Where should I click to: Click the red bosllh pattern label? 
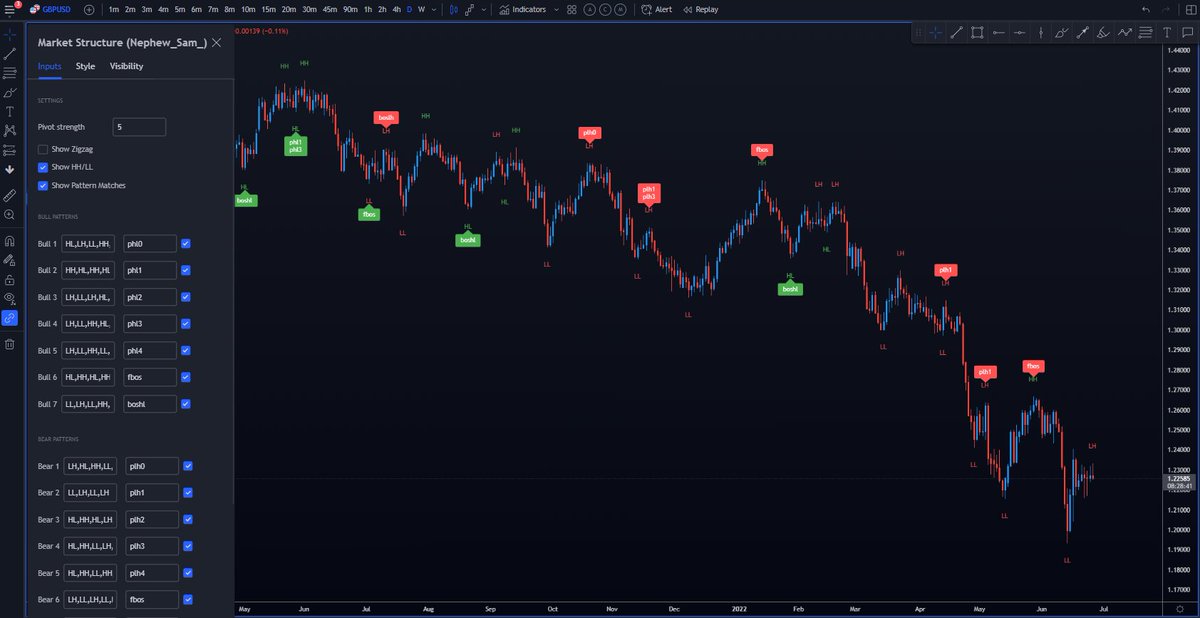(x=386, y=117)
